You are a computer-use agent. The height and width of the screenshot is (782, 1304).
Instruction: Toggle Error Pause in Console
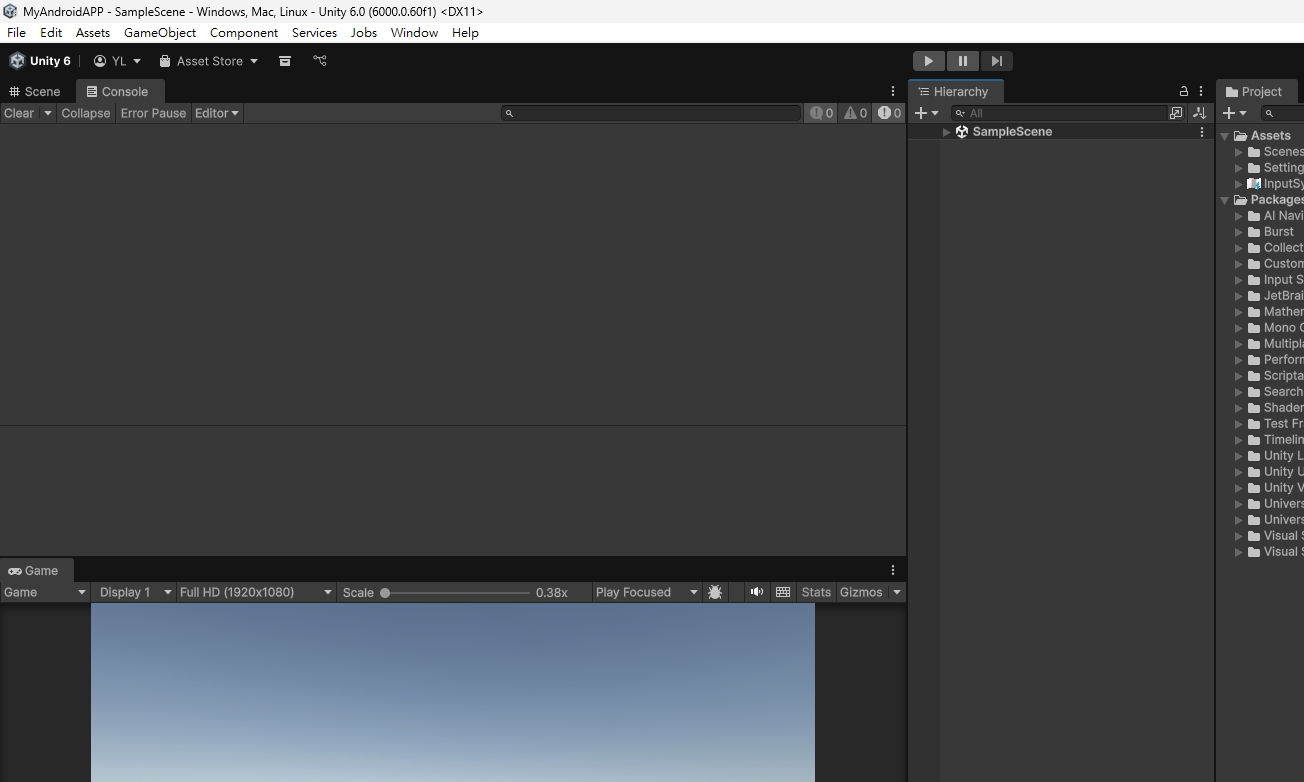pos(153,113)
